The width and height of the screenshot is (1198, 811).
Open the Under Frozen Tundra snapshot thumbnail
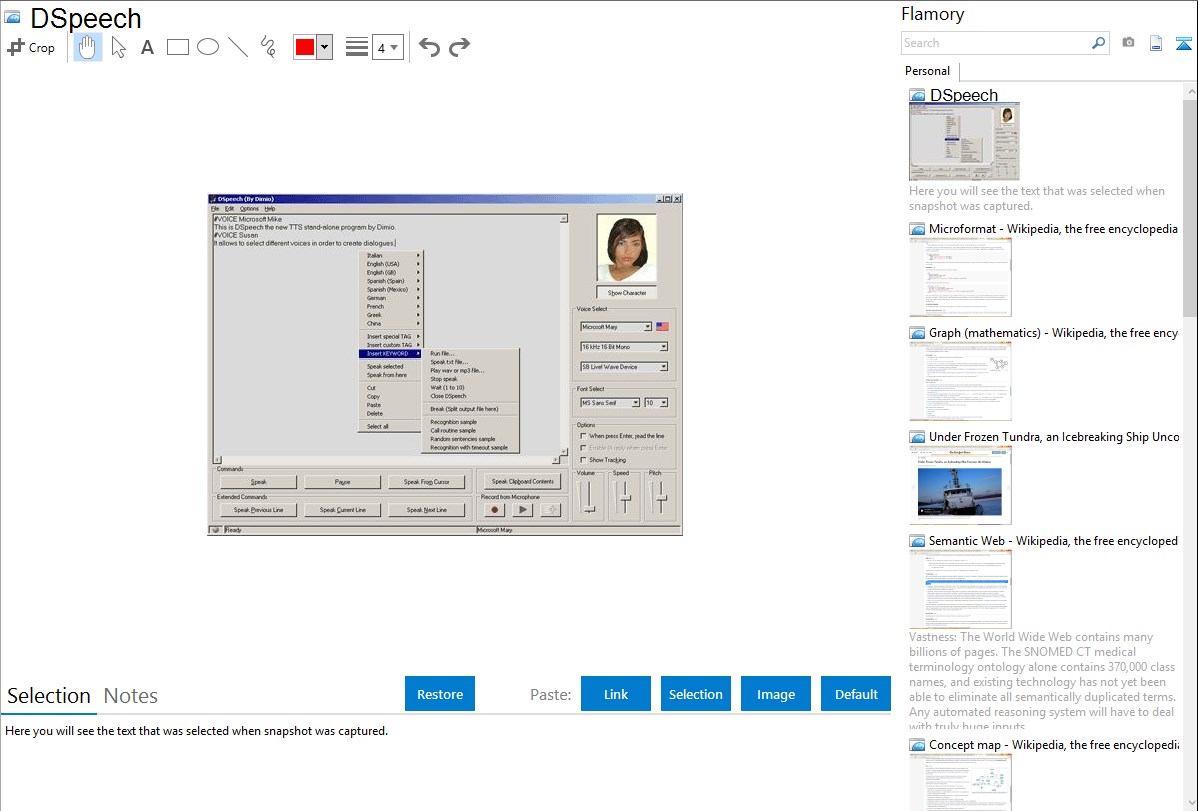tap(960, 485)
